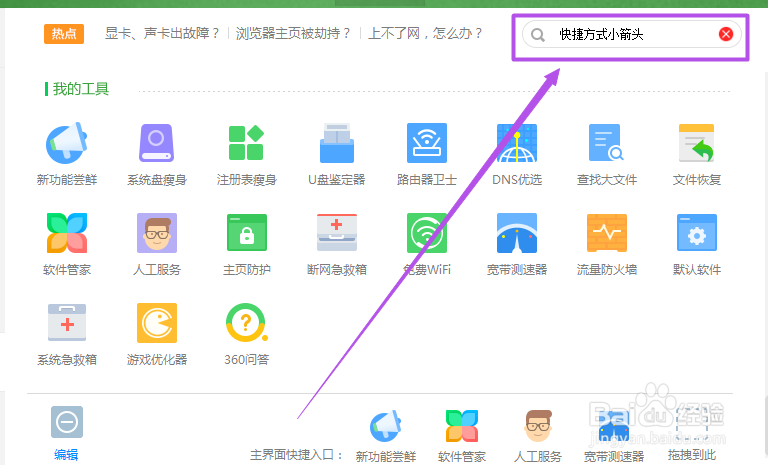Screen dimensions: 768x465
Task: Click the orange 热点 badge
Action: (x=64, y=34)
